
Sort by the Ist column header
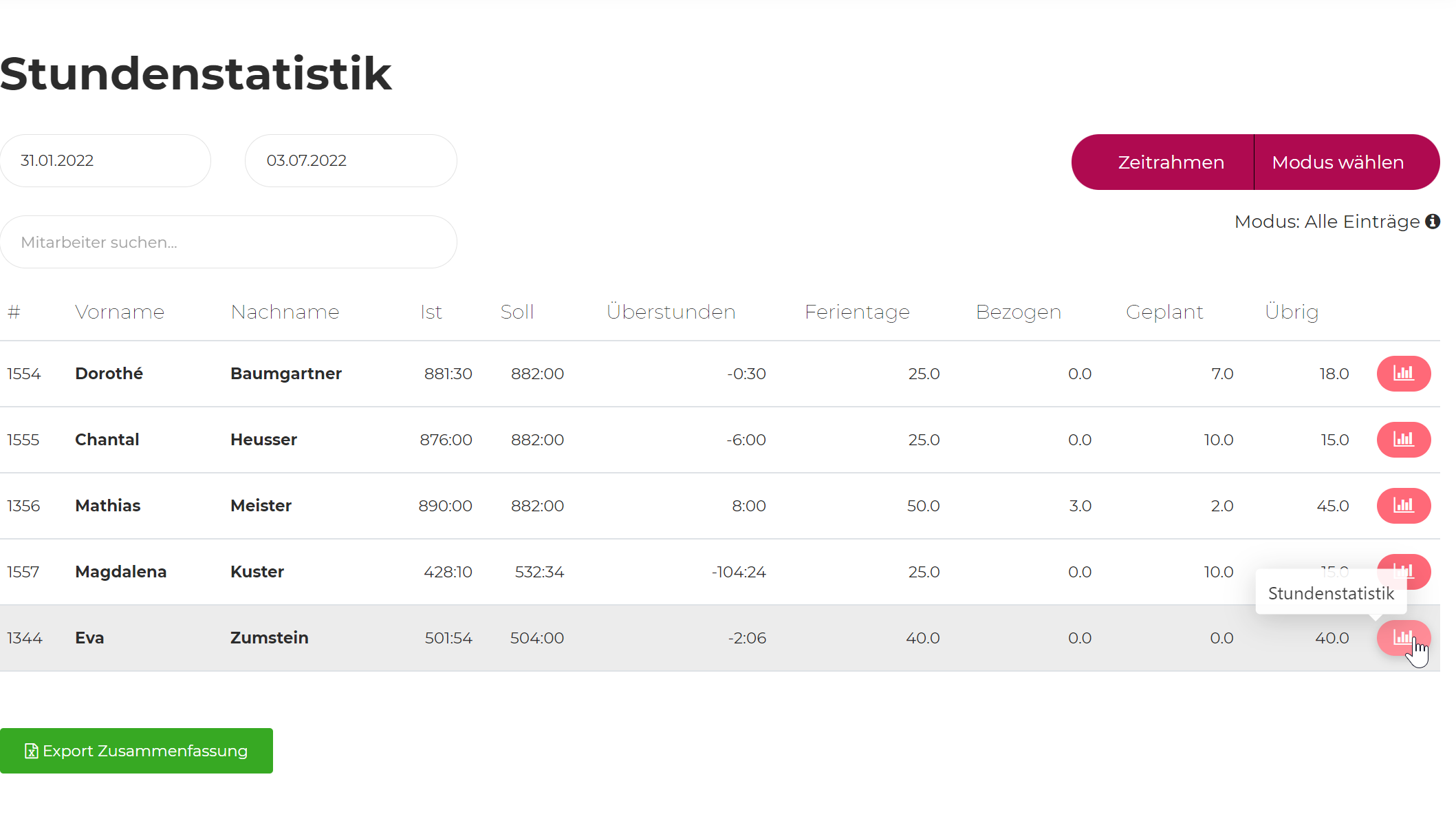(x=431, y=312)
